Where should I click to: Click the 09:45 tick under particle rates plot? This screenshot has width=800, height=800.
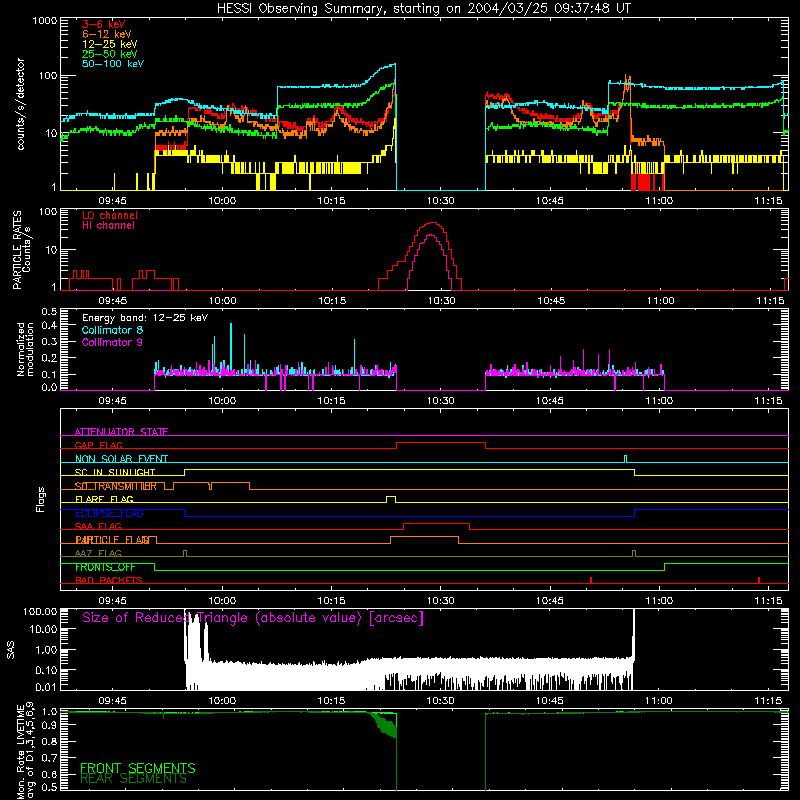click(x=113, y=301)
